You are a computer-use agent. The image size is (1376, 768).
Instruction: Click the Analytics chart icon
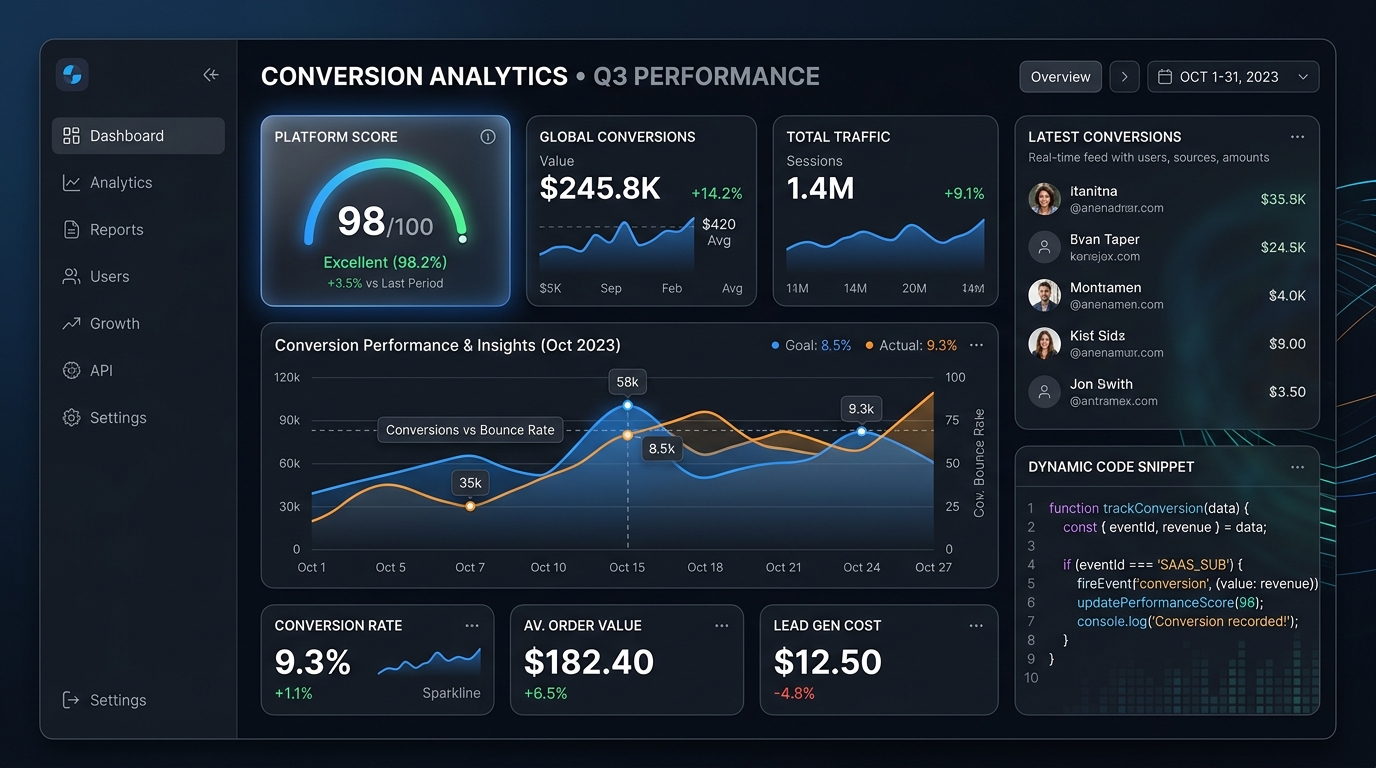pyautogui.click(x=71, y=183)
